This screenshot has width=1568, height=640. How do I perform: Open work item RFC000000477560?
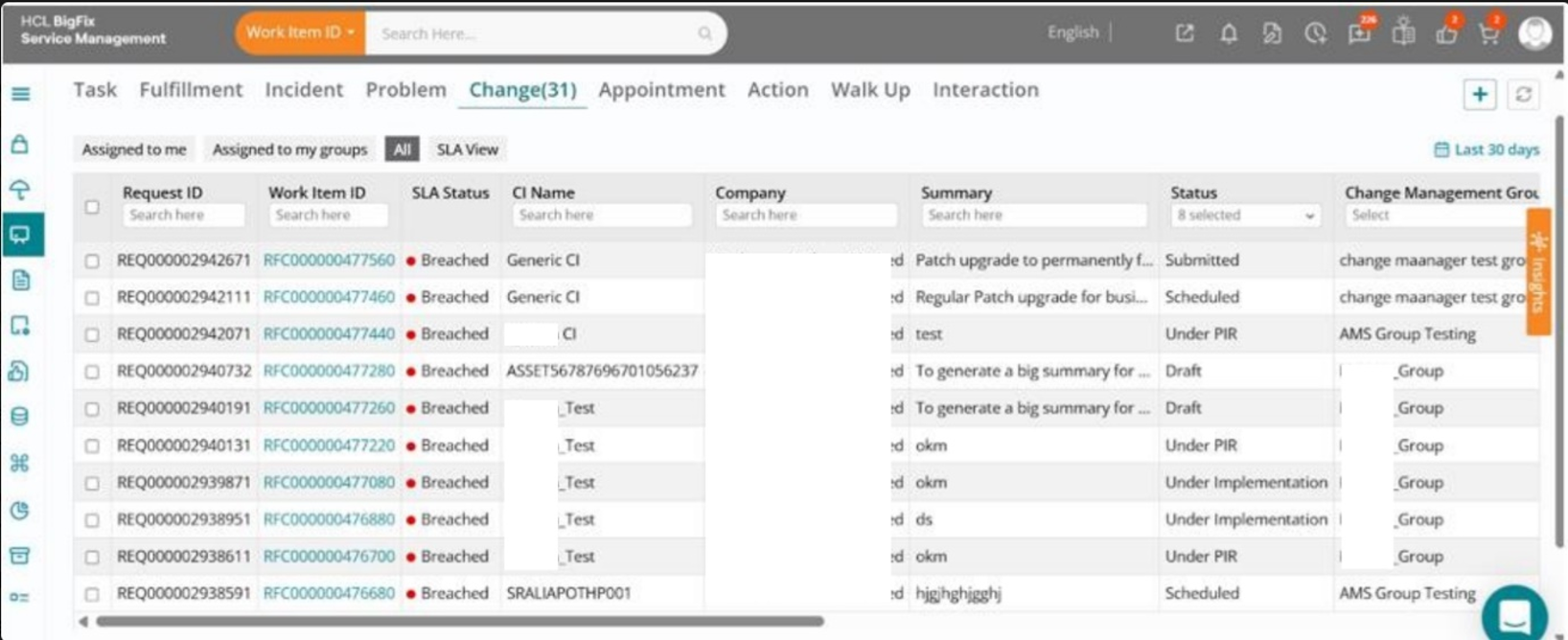[x=329, y=261]
